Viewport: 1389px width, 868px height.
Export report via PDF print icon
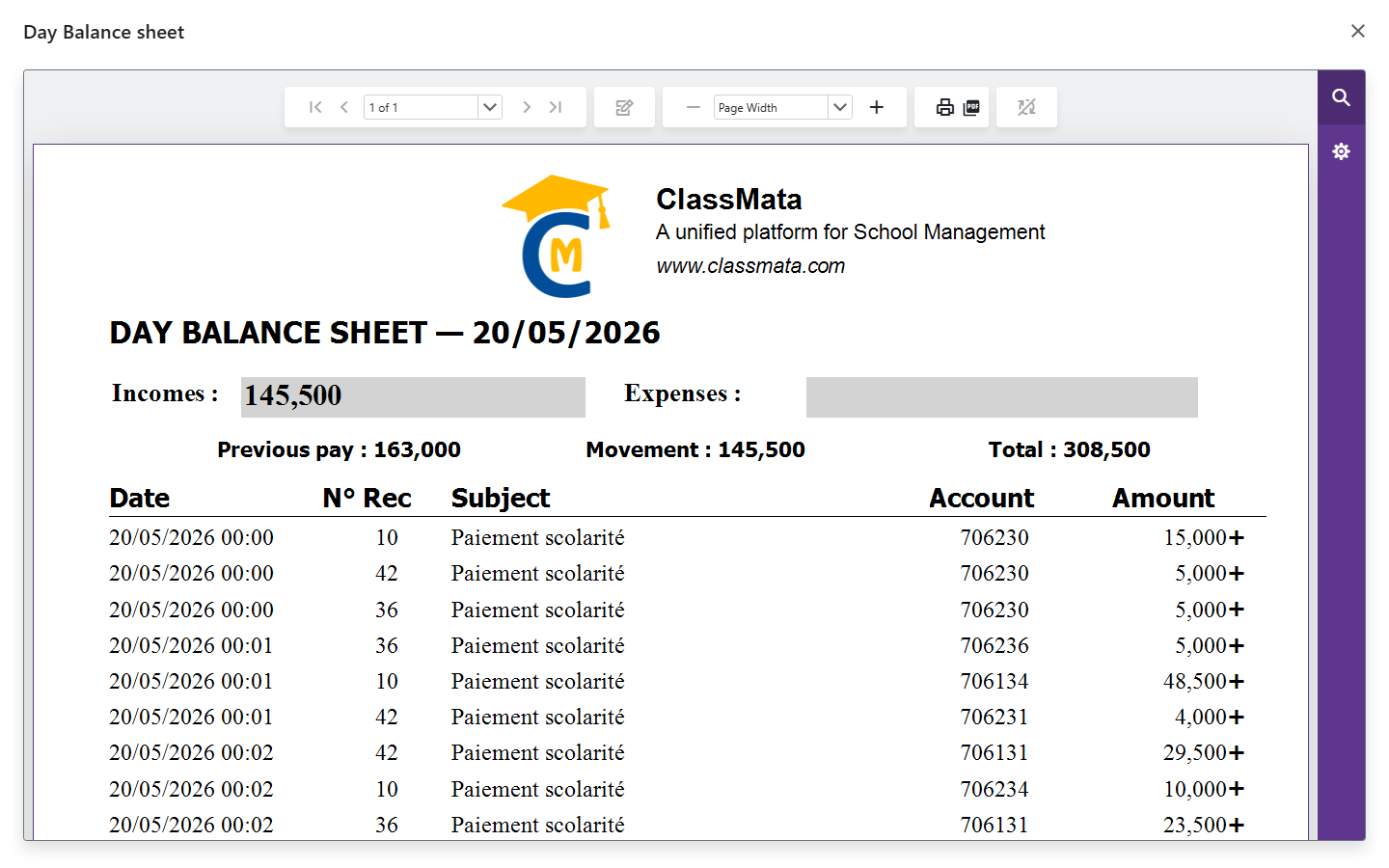[x=971, y=107]
